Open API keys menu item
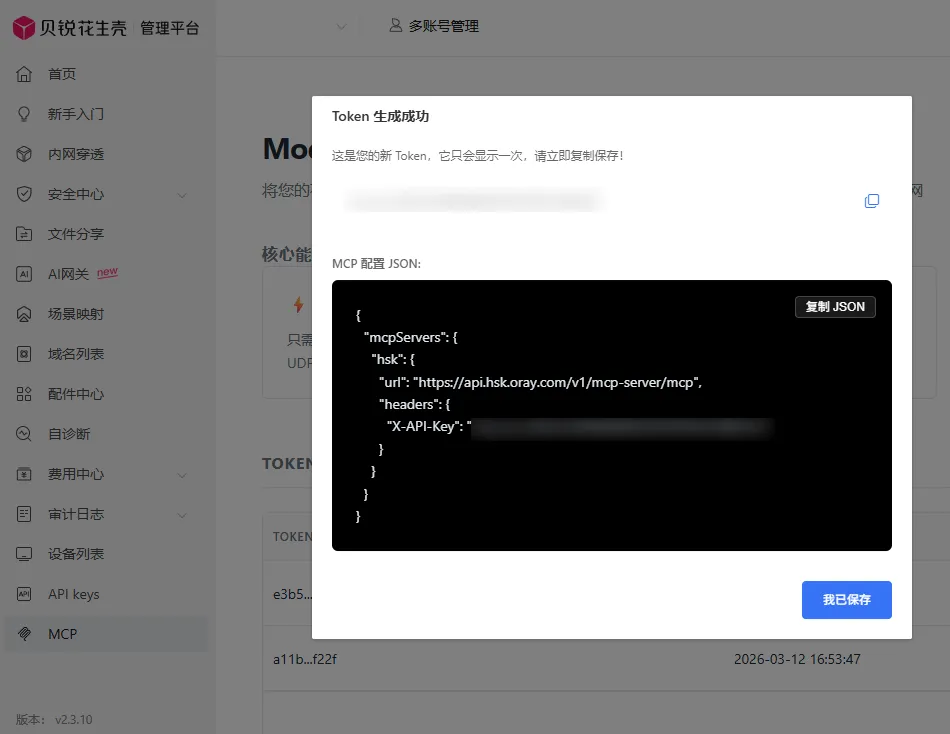This screenshot has width=950, height=734. [73, 594]
